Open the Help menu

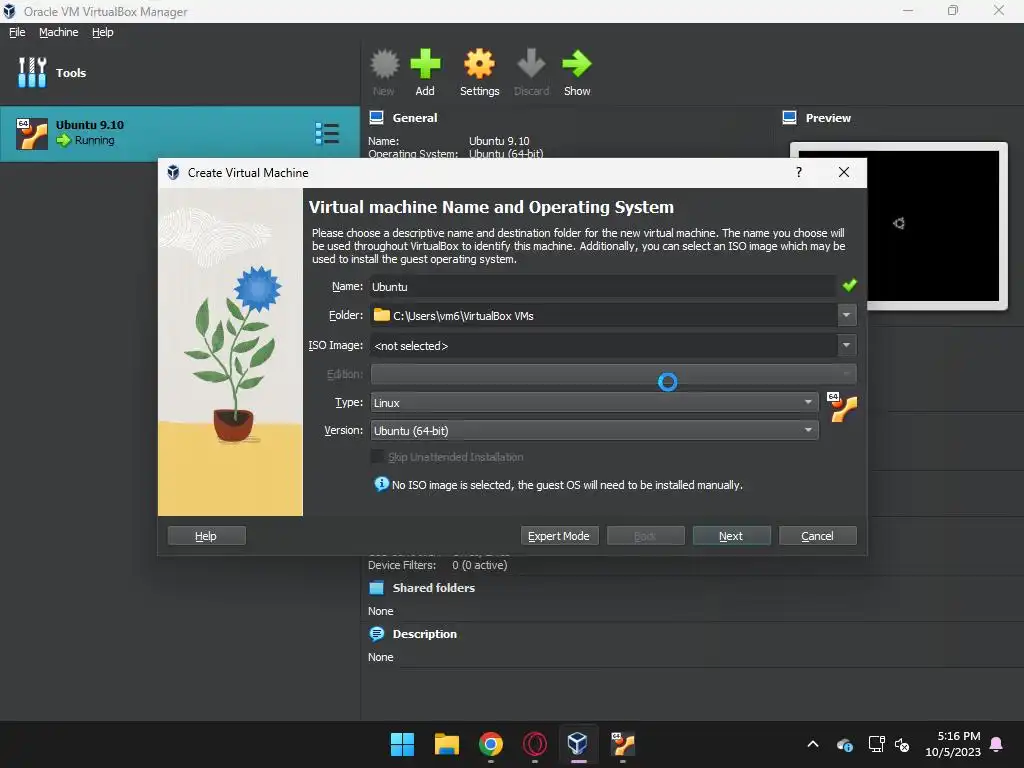coord(103,32)
